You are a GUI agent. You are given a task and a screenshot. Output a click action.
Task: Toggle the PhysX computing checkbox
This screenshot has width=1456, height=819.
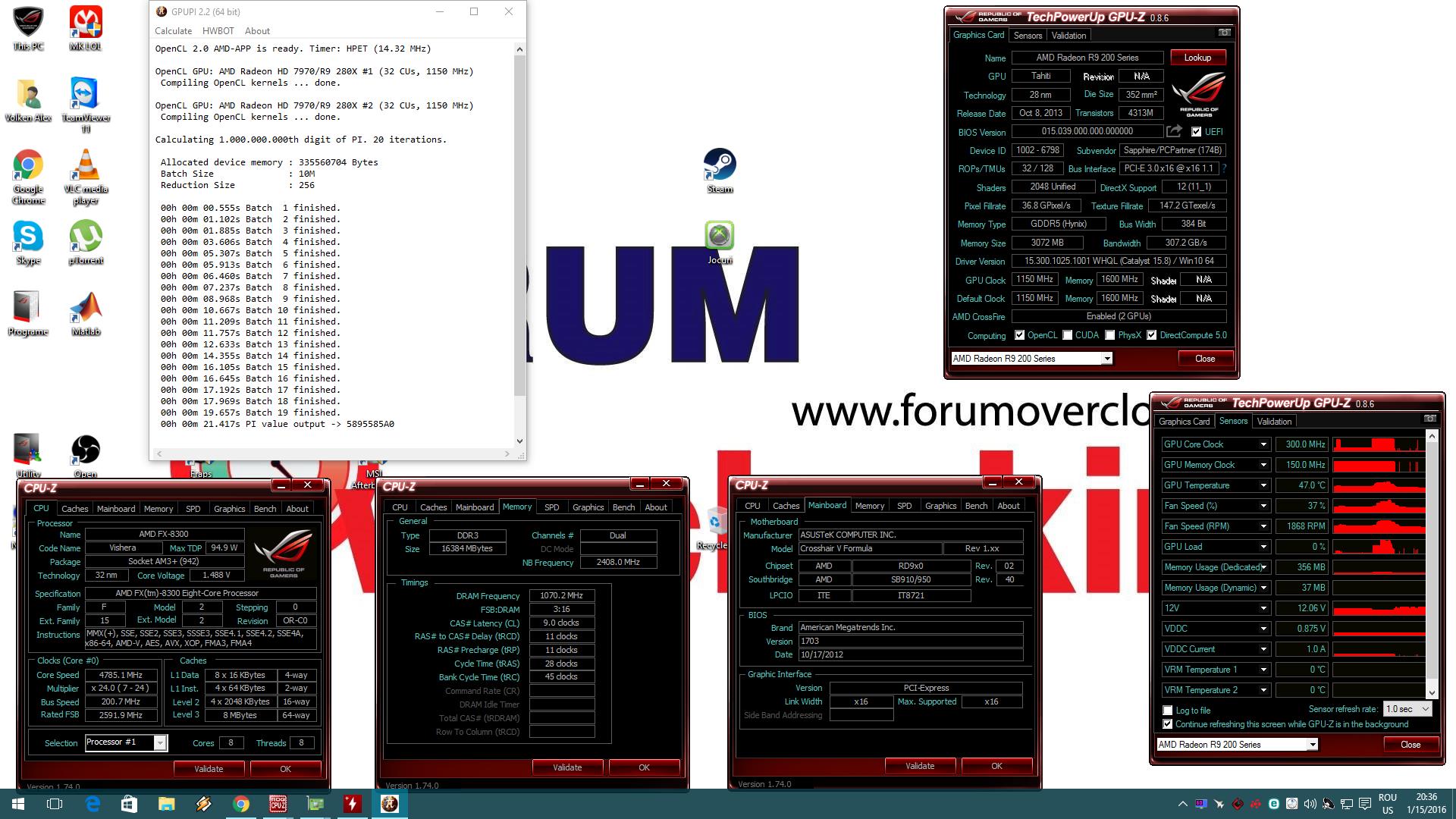[1109, 335]
